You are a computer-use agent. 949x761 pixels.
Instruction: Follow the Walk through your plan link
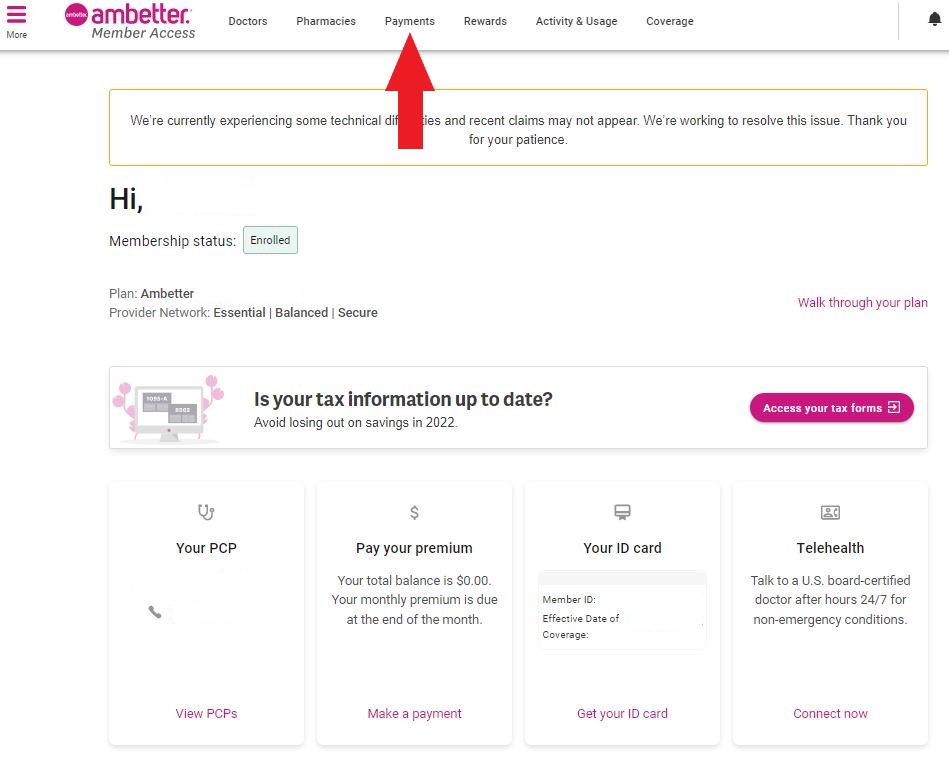862,303
